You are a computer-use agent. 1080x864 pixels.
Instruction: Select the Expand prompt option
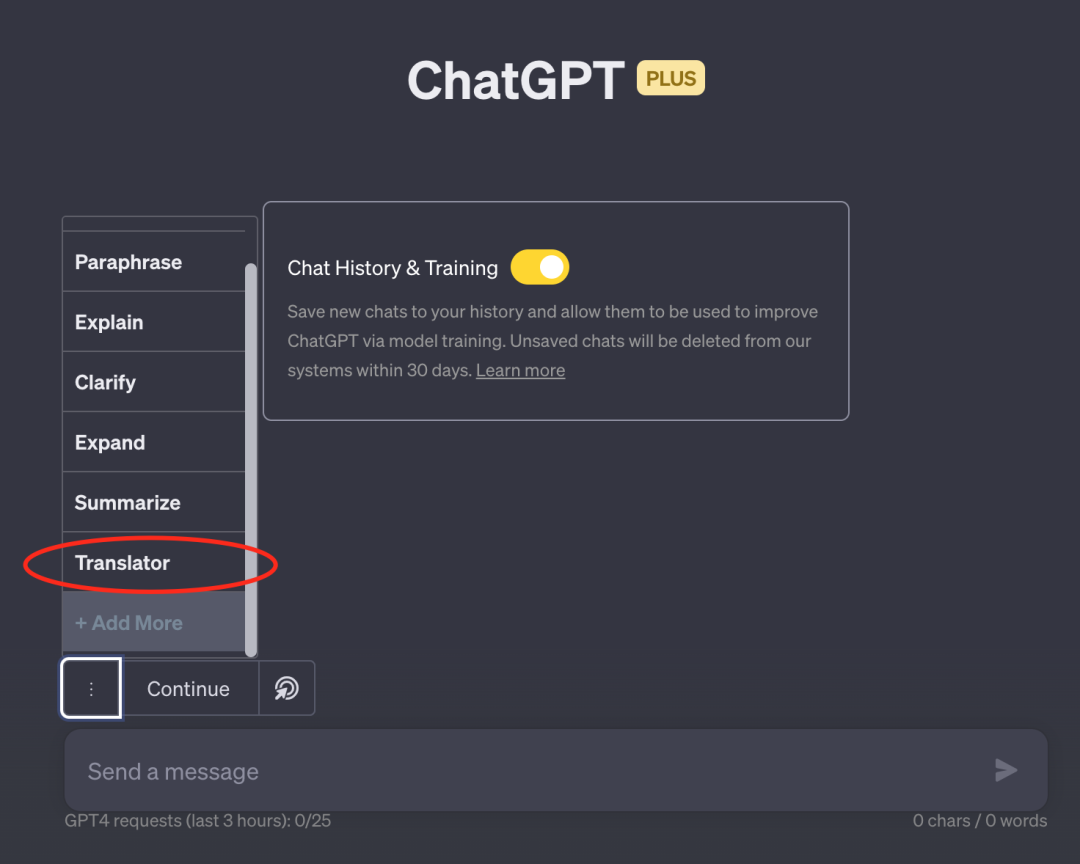[x=110, y=442]
